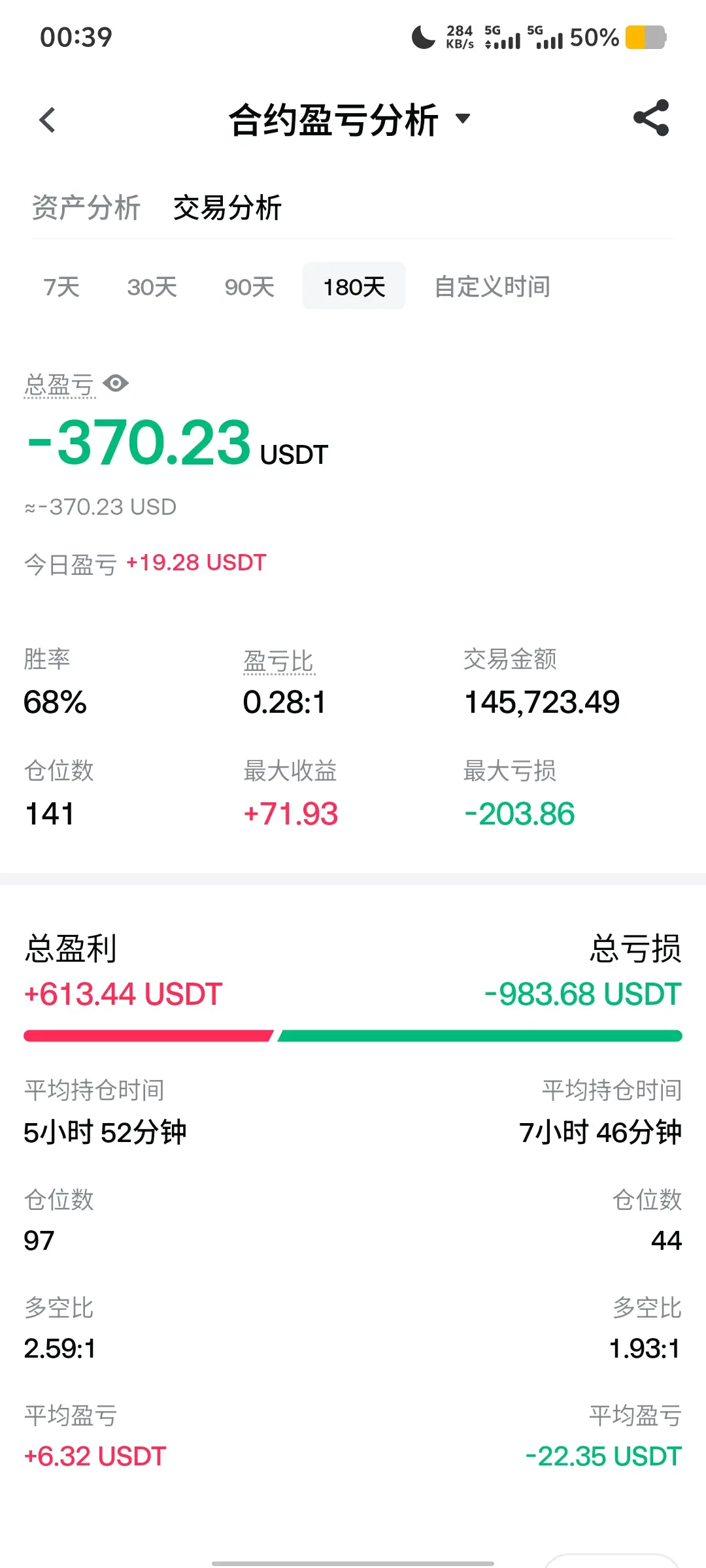Image resolution: width=706 pixels, height=1568 pixels.
Task: Toggle the eye icon beside 总盈亏
Action: pos(116,384)
